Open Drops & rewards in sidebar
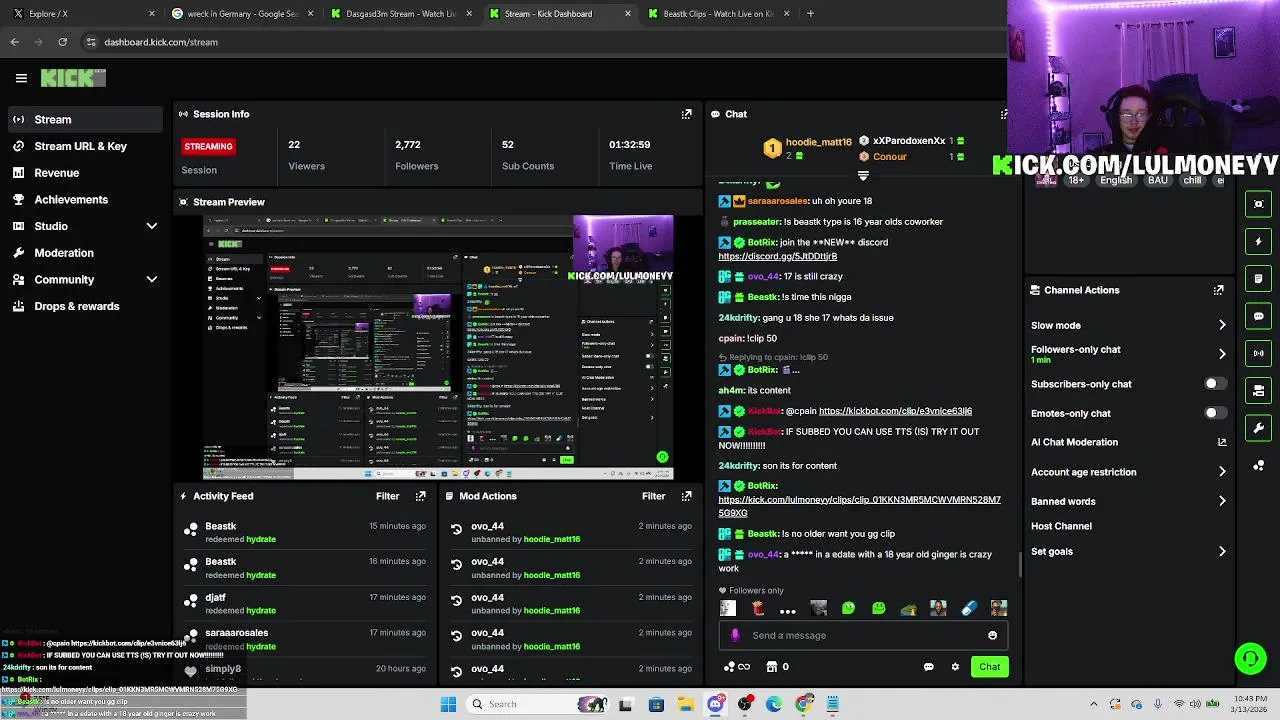This screenshot has width=1280, height=720. 76,306
